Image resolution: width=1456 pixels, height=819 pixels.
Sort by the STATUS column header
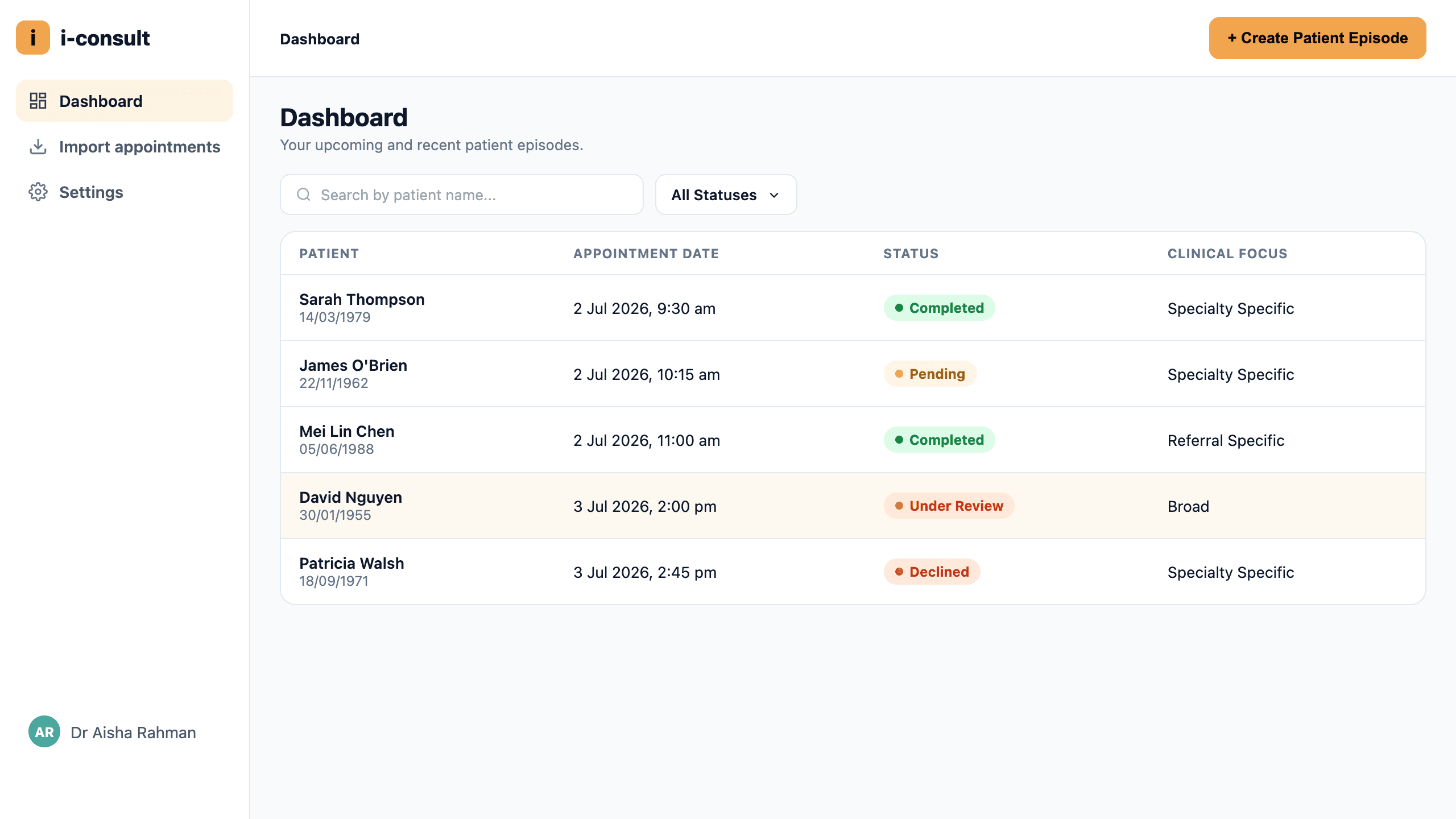(x=911, y=254)
